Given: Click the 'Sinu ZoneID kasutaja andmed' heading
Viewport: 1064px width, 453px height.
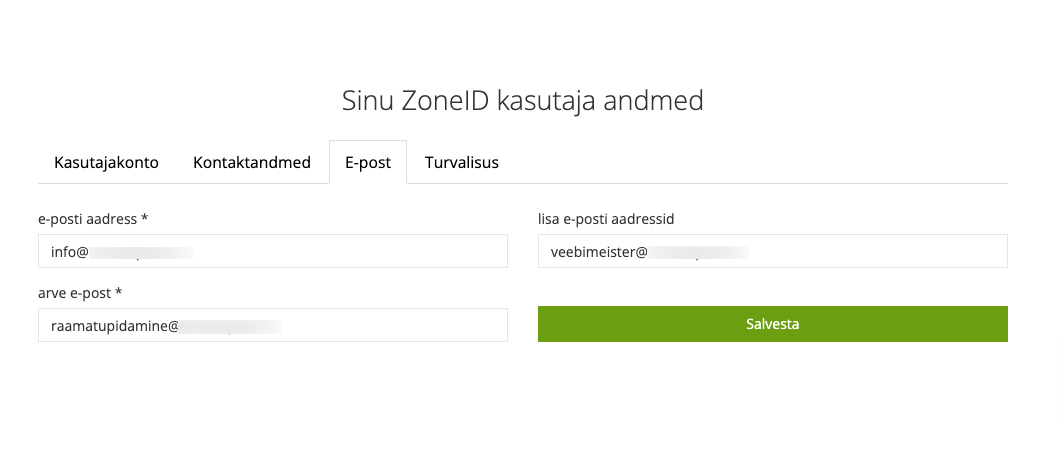Looking at the screenshot, I should tap(522, 101).
